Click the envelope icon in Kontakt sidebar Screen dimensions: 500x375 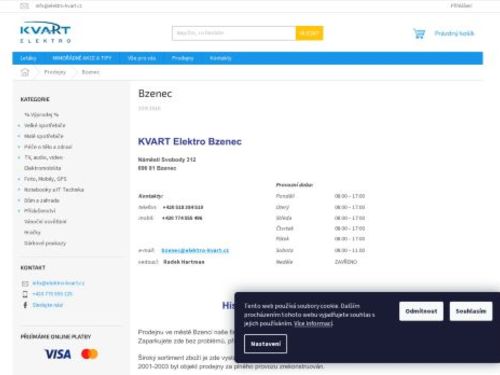pos(25,284)
